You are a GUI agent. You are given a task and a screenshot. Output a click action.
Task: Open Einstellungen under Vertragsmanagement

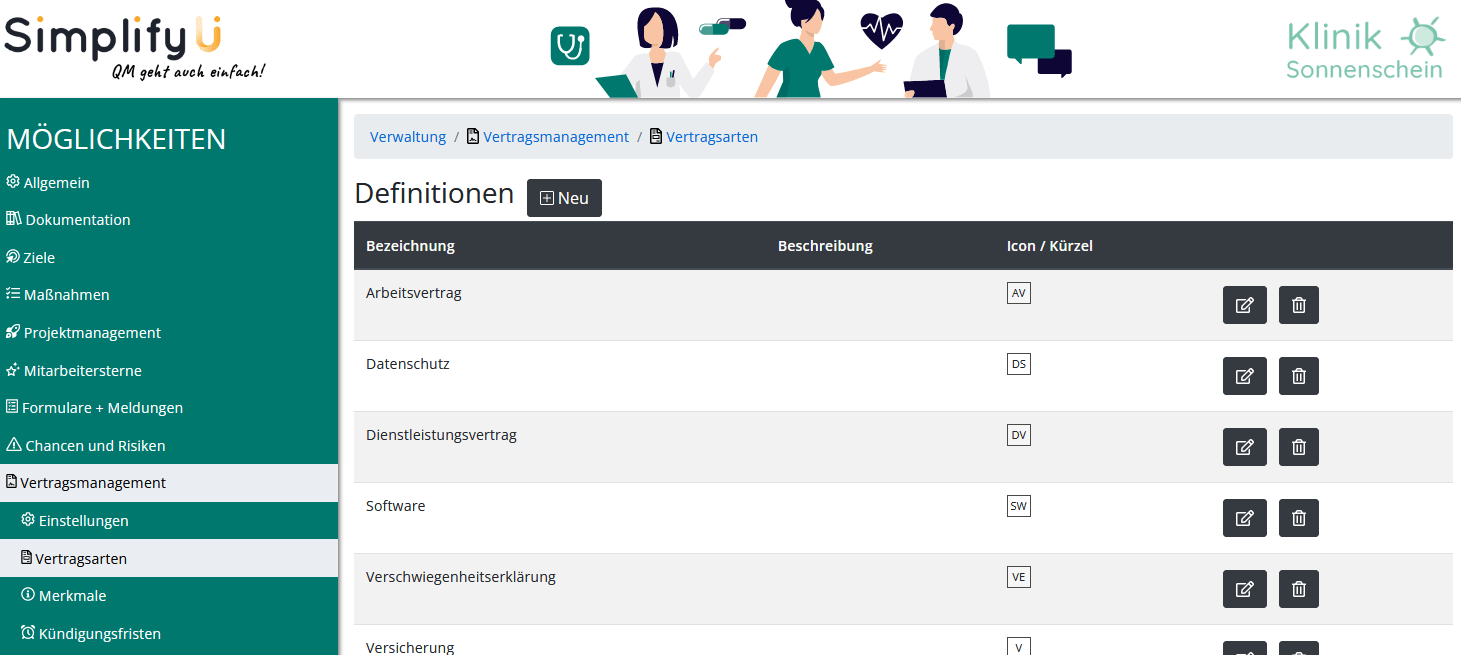(x=75, y=521)
